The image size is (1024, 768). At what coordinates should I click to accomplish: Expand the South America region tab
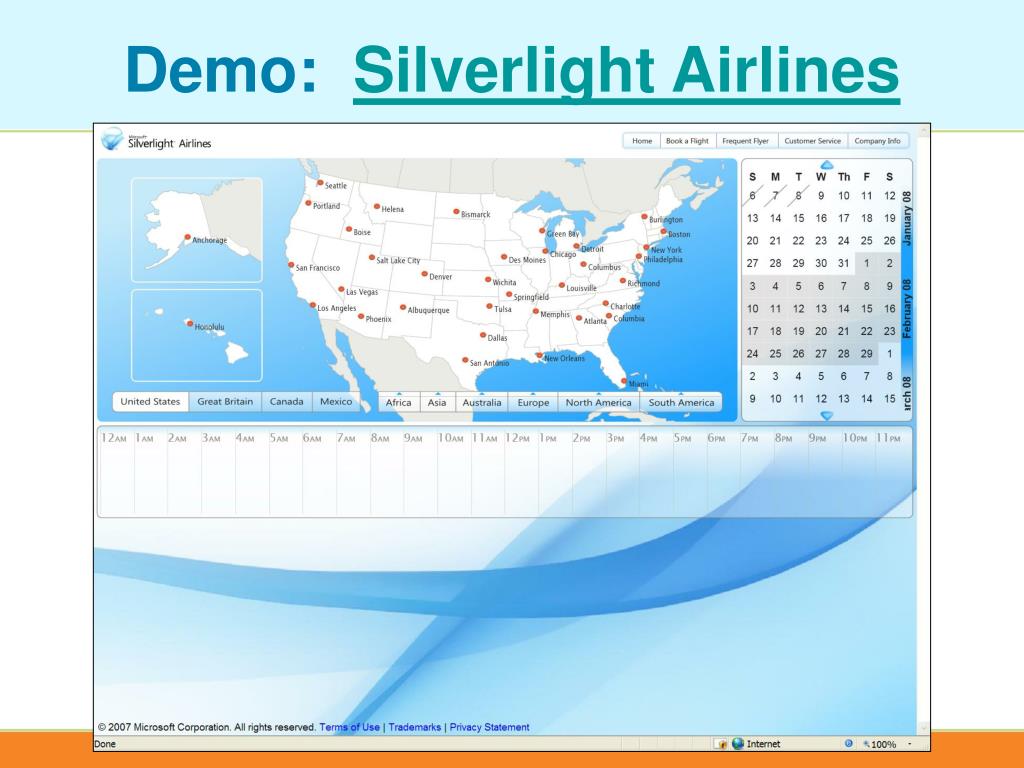point(681,402)
